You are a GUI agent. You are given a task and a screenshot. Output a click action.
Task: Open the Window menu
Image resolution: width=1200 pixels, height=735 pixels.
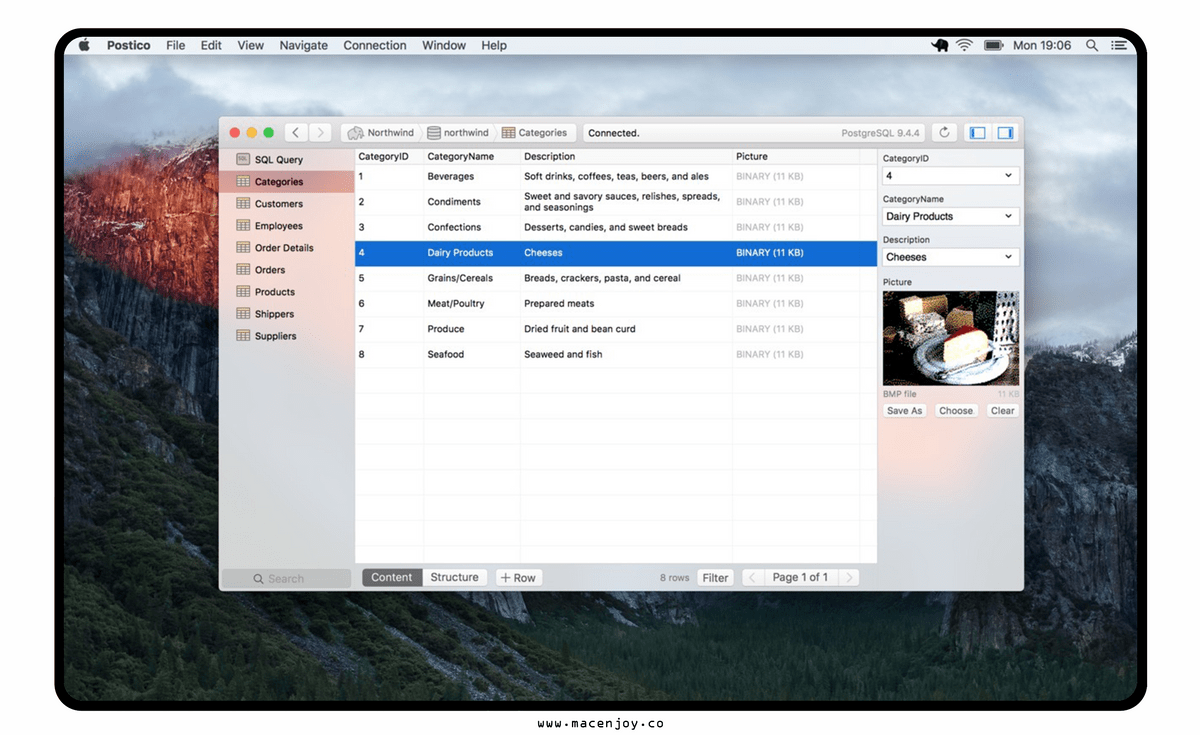(x=444, y=45)
